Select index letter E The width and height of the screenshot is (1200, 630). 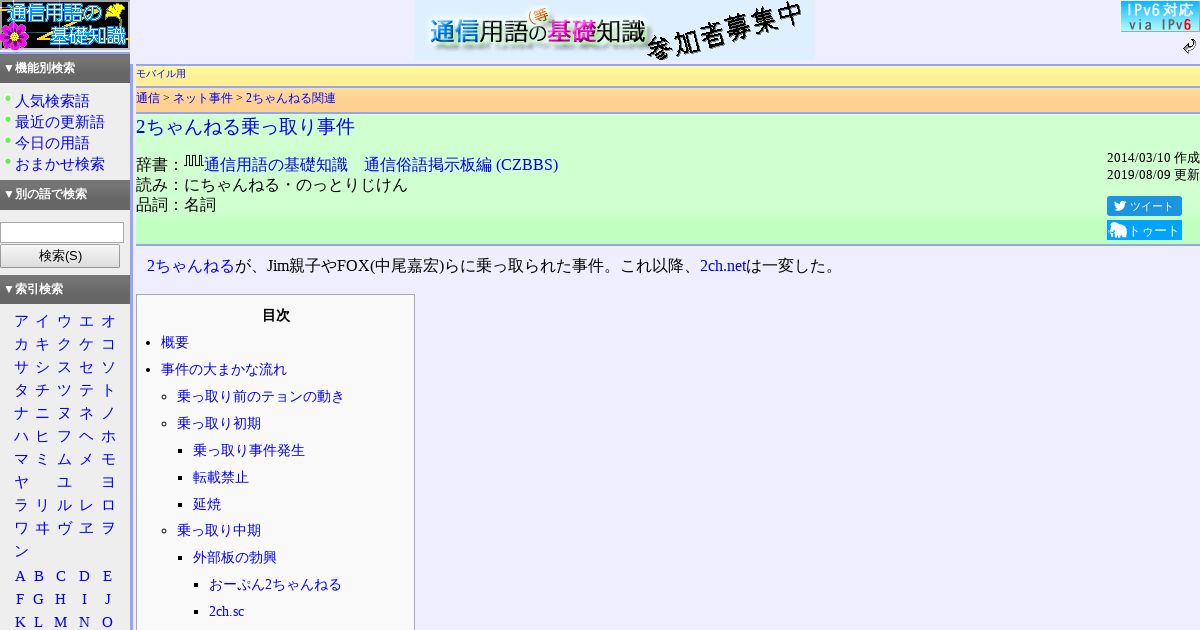[x=107, y=576]
